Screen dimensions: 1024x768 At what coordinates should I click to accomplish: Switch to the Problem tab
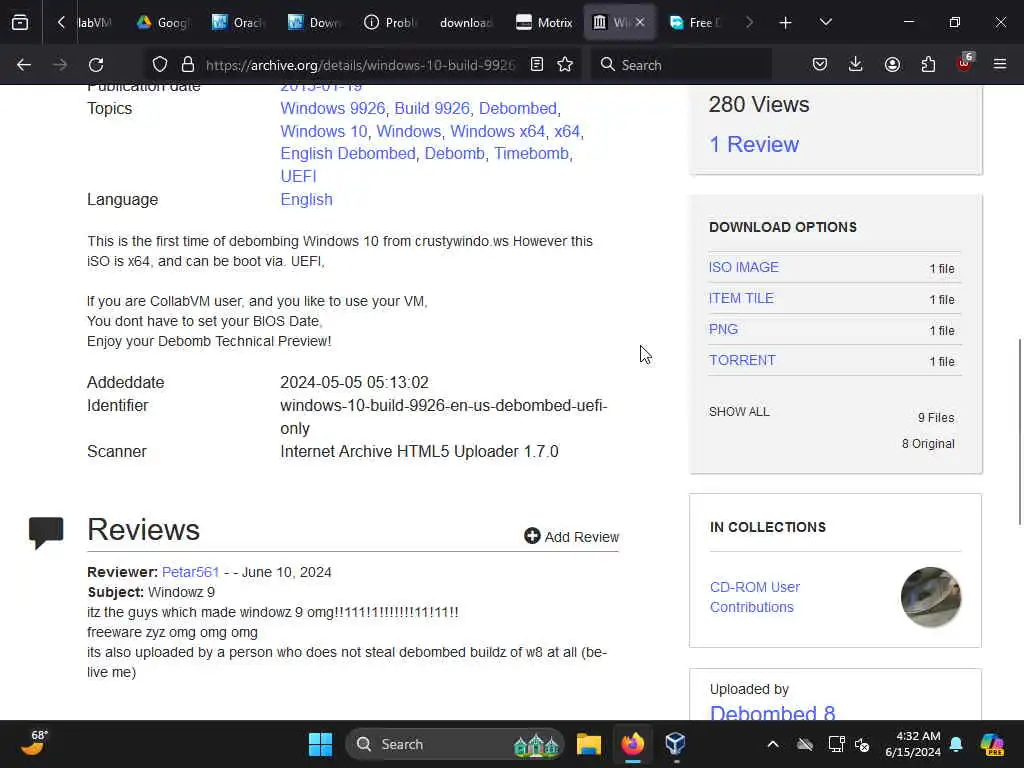click(391, 23)
